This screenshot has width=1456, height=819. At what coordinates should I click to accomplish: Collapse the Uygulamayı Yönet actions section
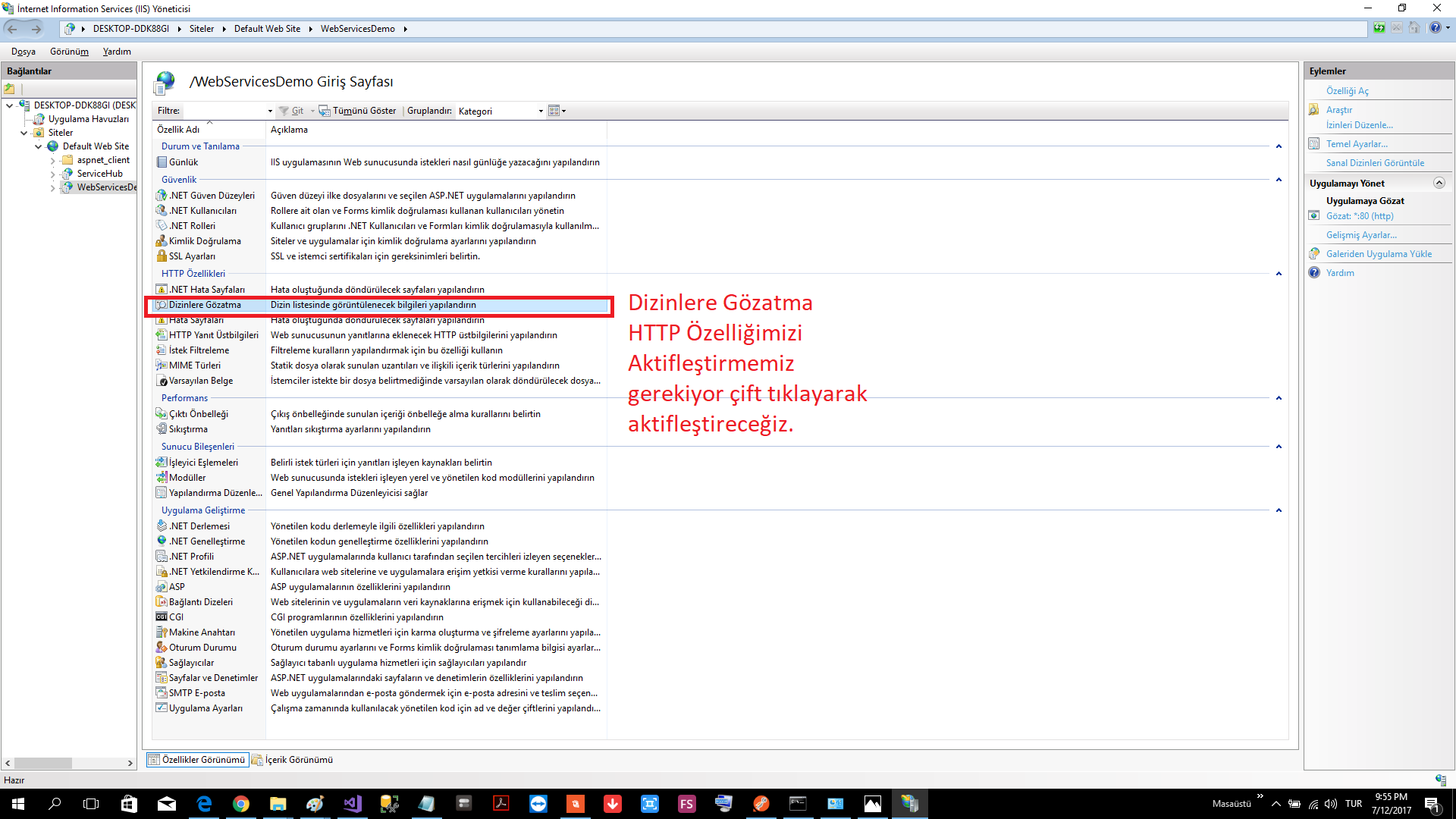1439,183
